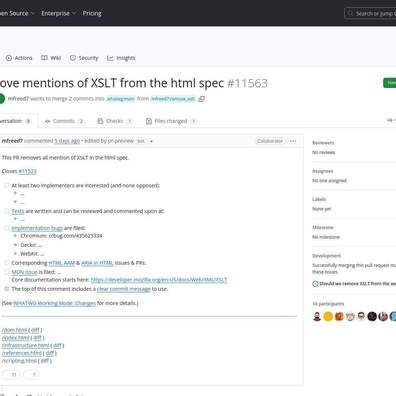The width and height of the screenshot is (396, 396).
Task: Open the three-dot menu on mfreed7's comment
Action: pyautogui.click(x=293, y=141)
